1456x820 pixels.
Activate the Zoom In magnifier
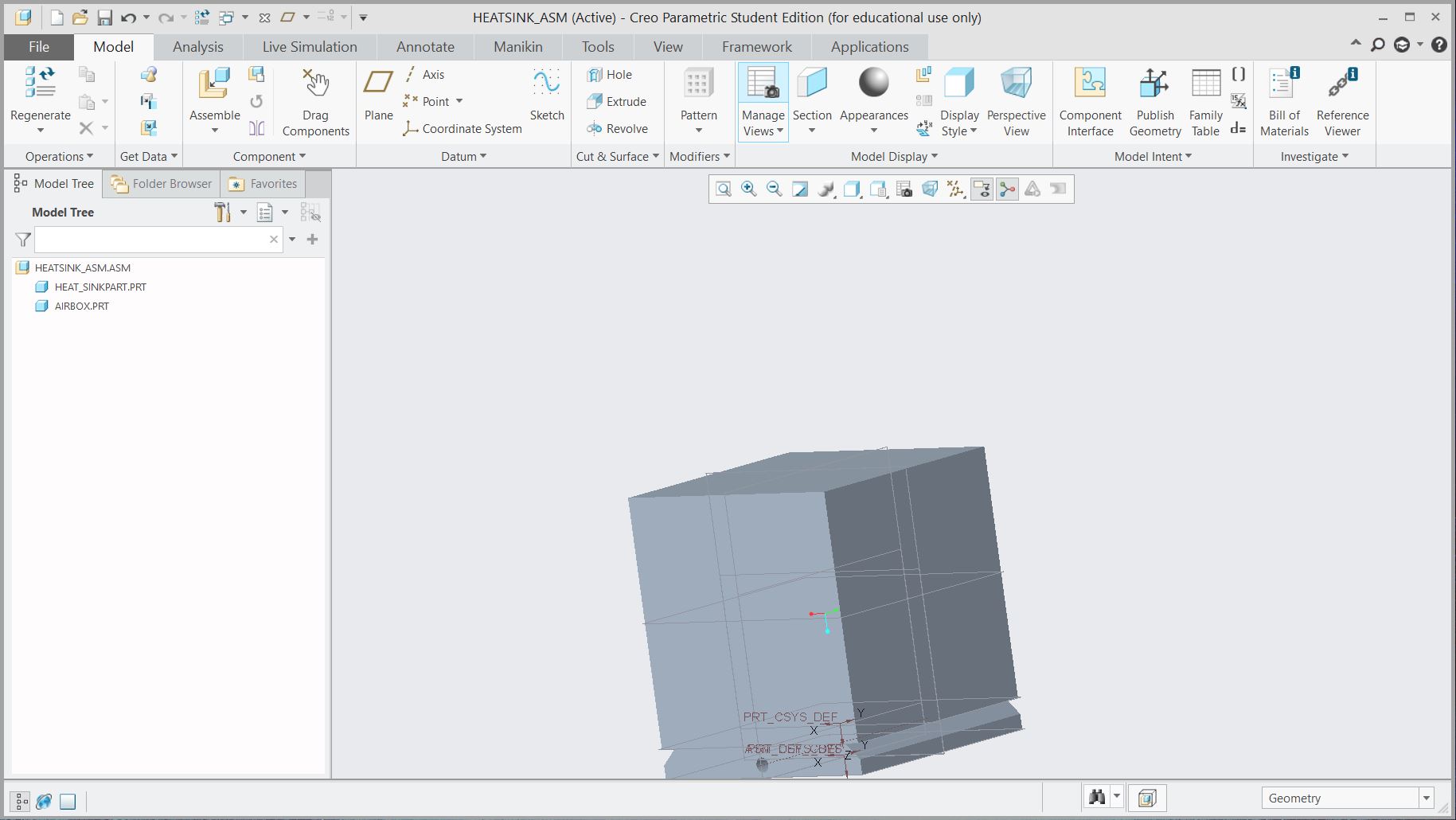(x=748, y=189)
